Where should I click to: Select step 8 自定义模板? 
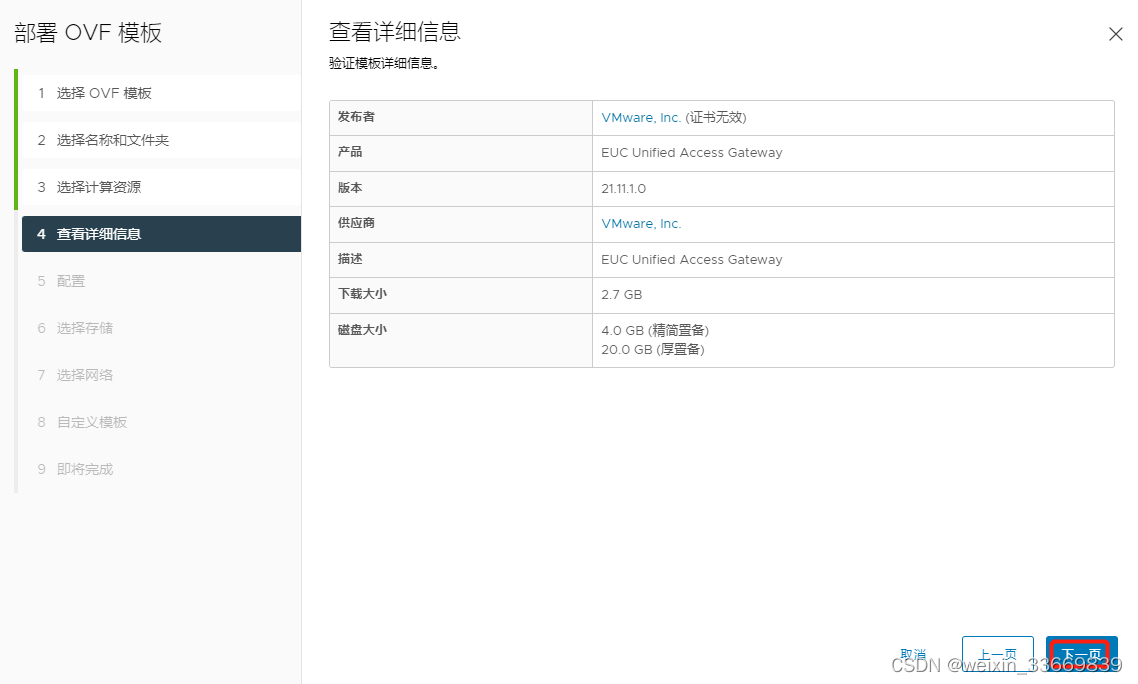coord(161,422)
